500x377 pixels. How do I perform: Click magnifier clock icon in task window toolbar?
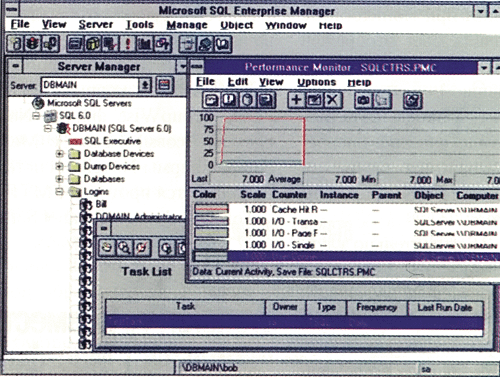(x=125, y=248)
